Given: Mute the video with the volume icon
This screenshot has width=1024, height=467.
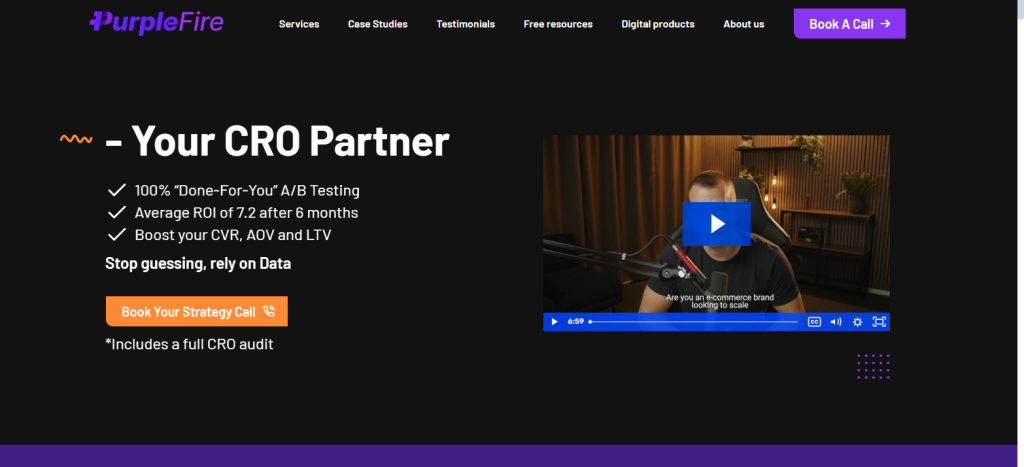Looking at the screenshot, I should pyautogui.click(x=835, y=322).
